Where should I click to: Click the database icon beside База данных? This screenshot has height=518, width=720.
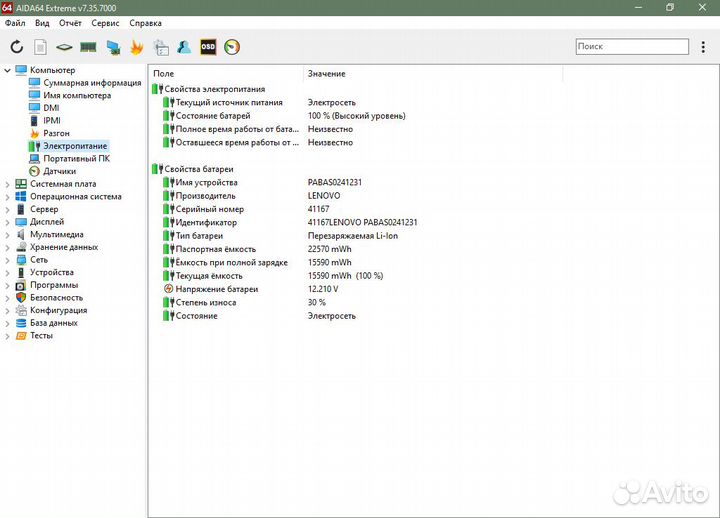pos(21,323)
